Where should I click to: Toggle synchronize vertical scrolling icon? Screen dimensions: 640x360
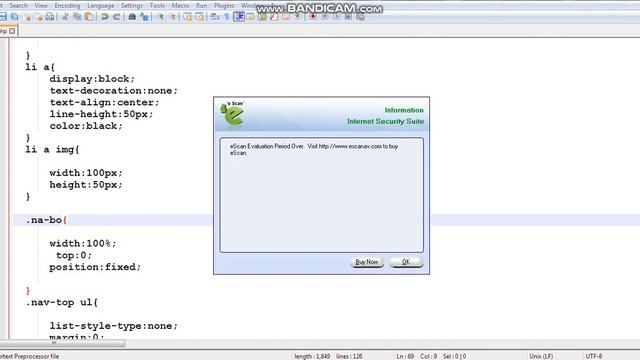187,17
